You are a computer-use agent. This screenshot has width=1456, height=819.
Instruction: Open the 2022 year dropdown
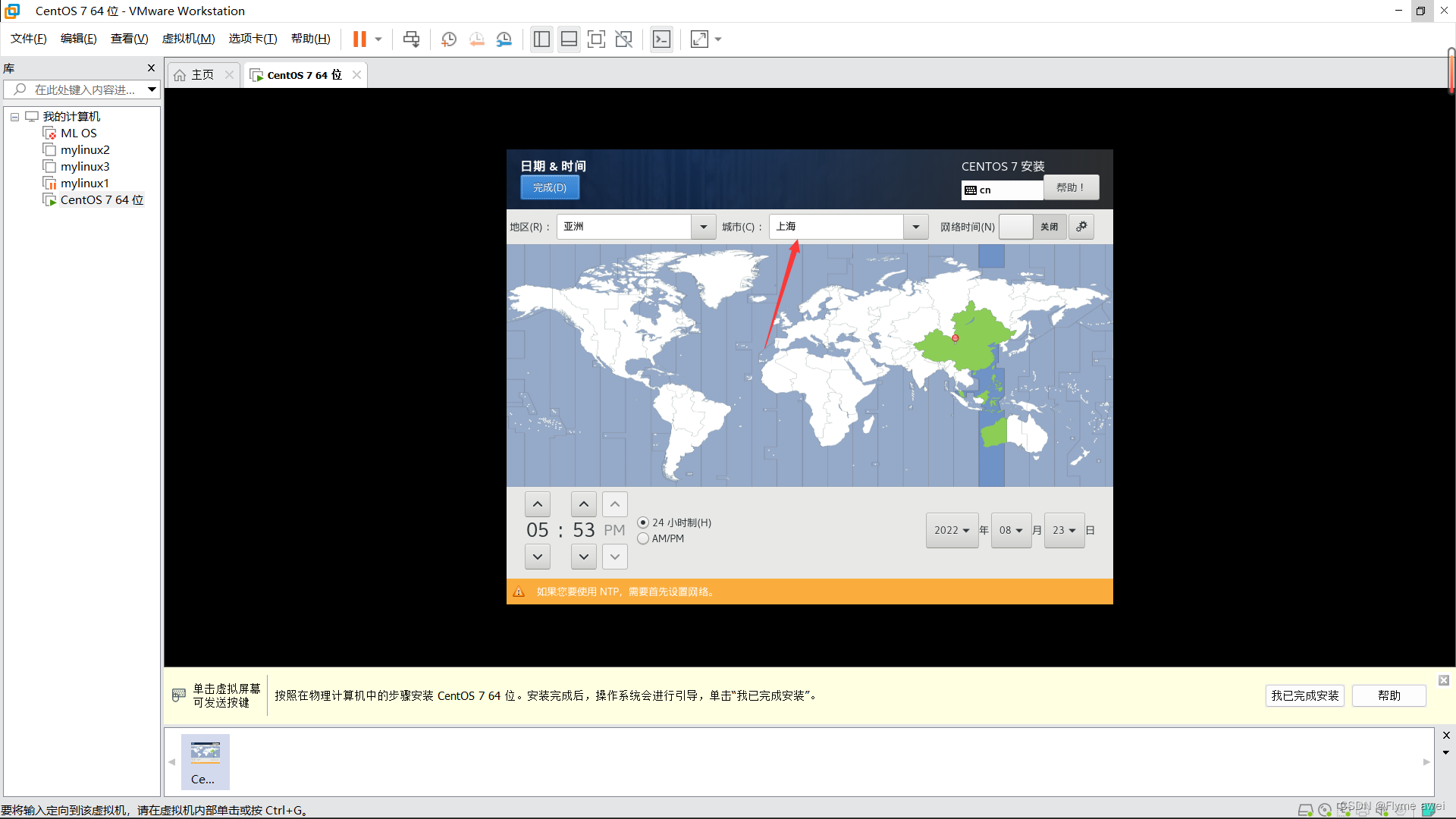click(952, 530)
